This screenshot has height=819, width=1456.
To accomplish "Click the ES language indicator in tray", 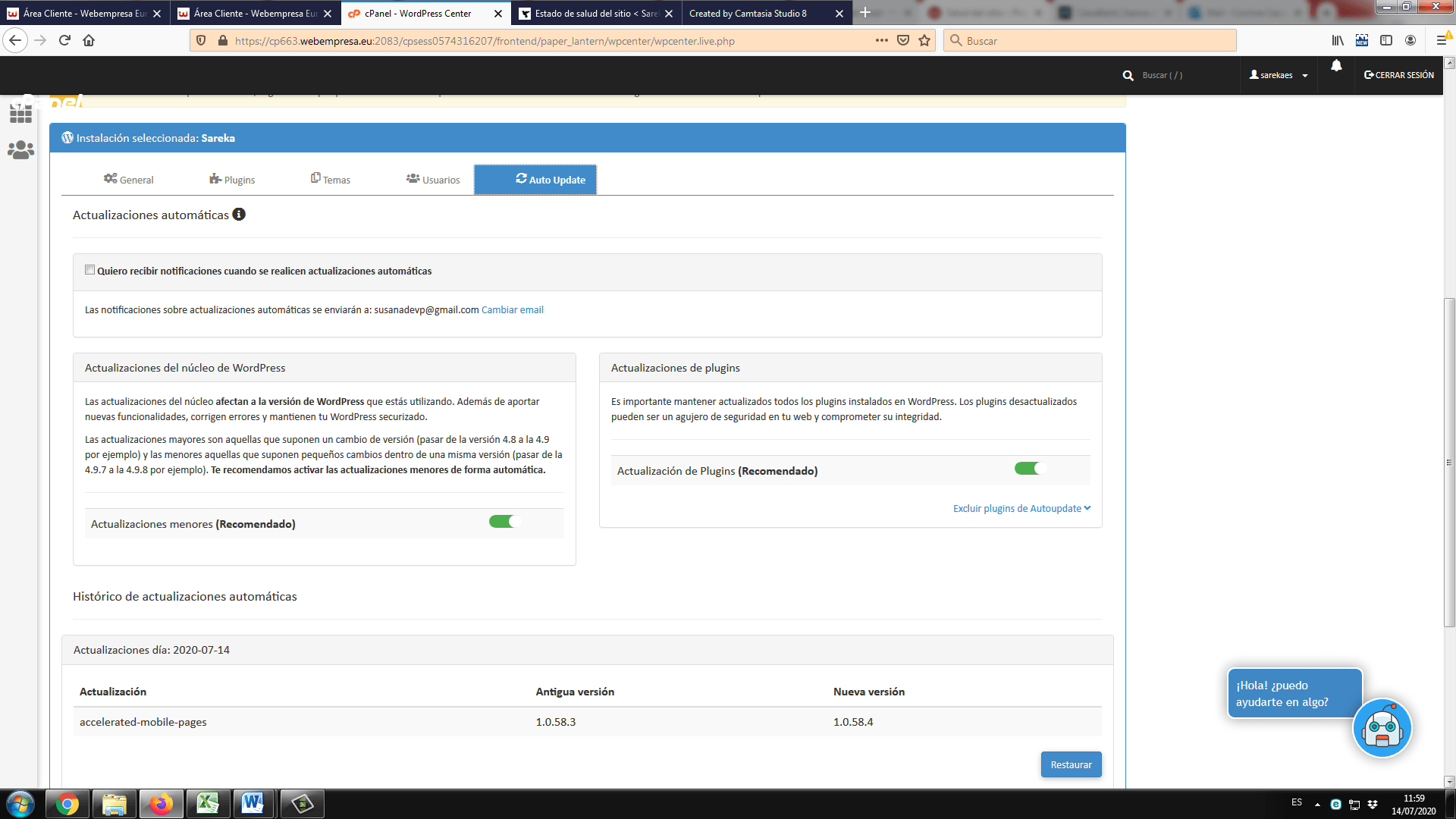I will coord(1297,802).
